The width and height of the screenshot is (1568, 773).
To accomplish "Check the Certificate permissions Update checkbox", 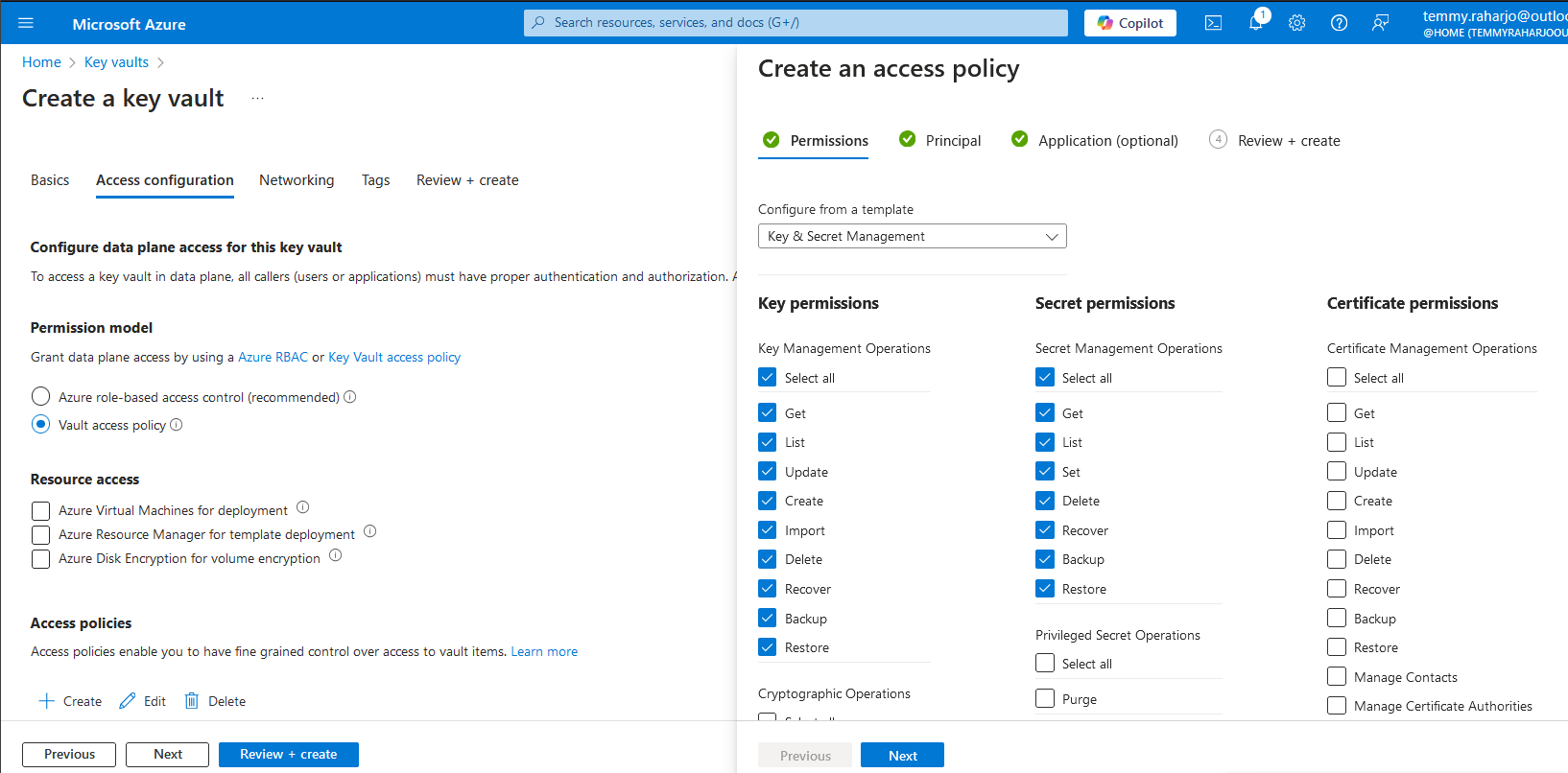I will (1337, 471).
